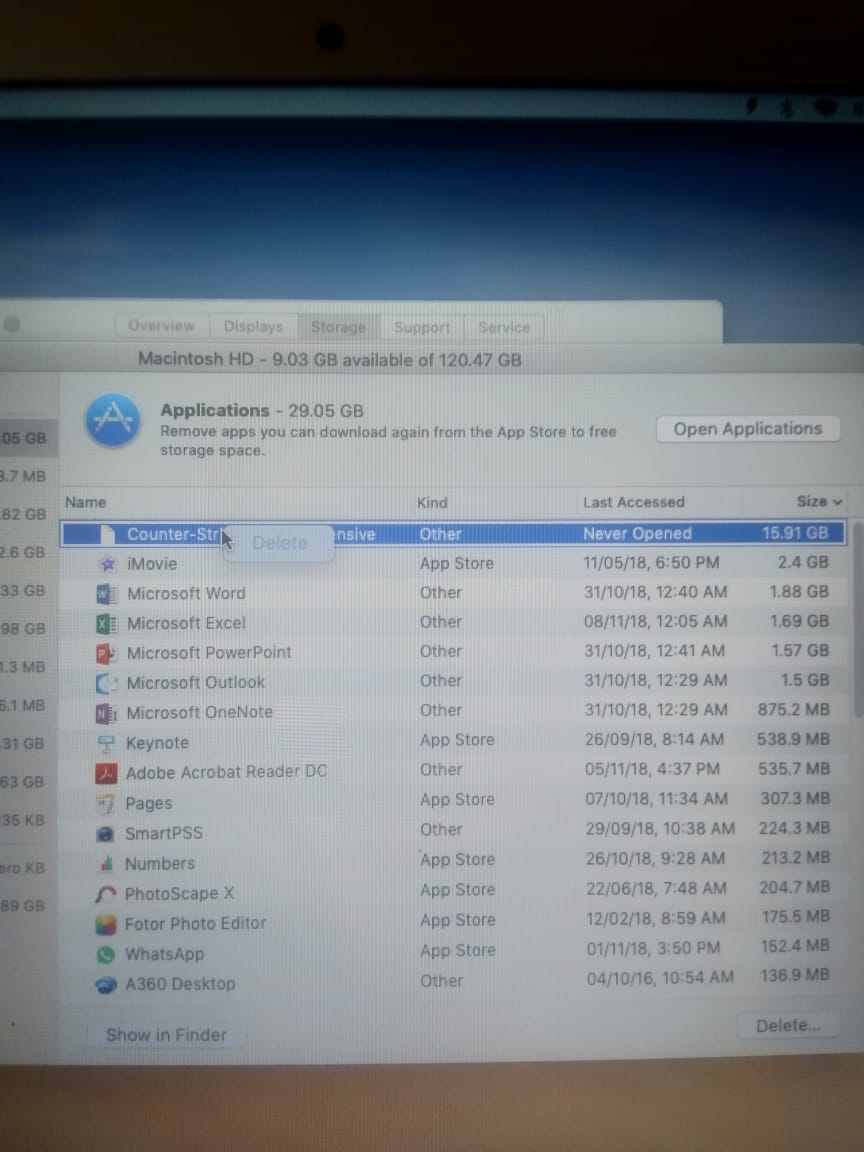This screenshot has width=864, height=1152.
Task: Select the A360 Desktop row name
Action: coord(180,984)
